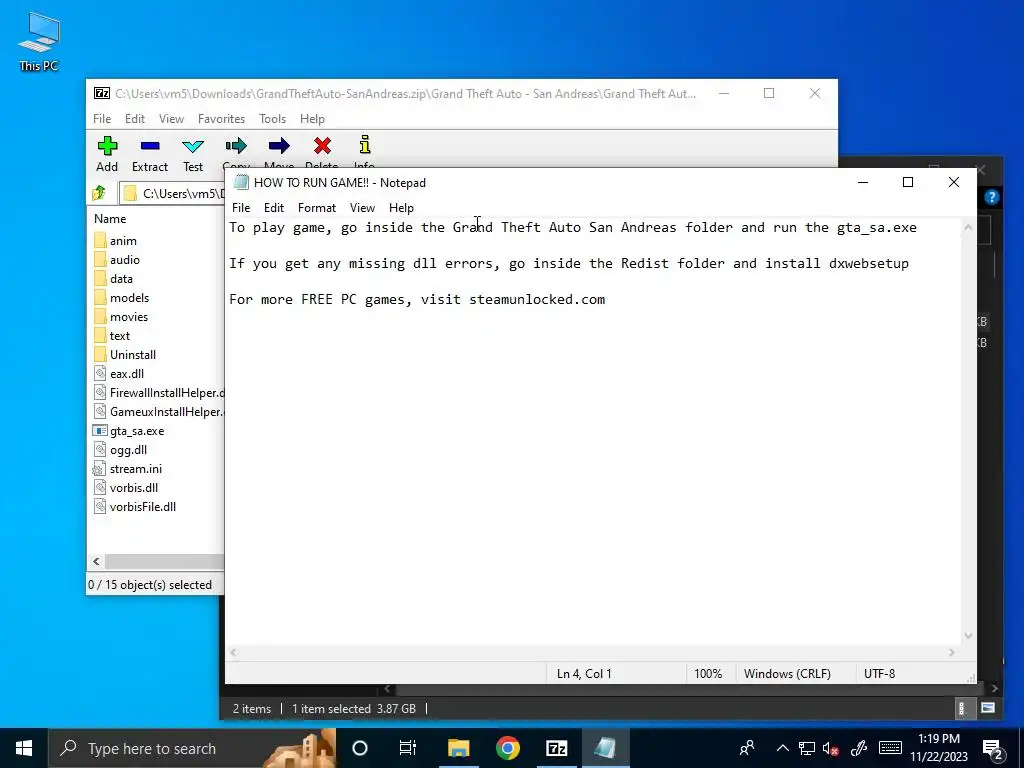Click the blue help icon in Explorer window
This screenshot has height=768, width=1024.
[991, 197]
